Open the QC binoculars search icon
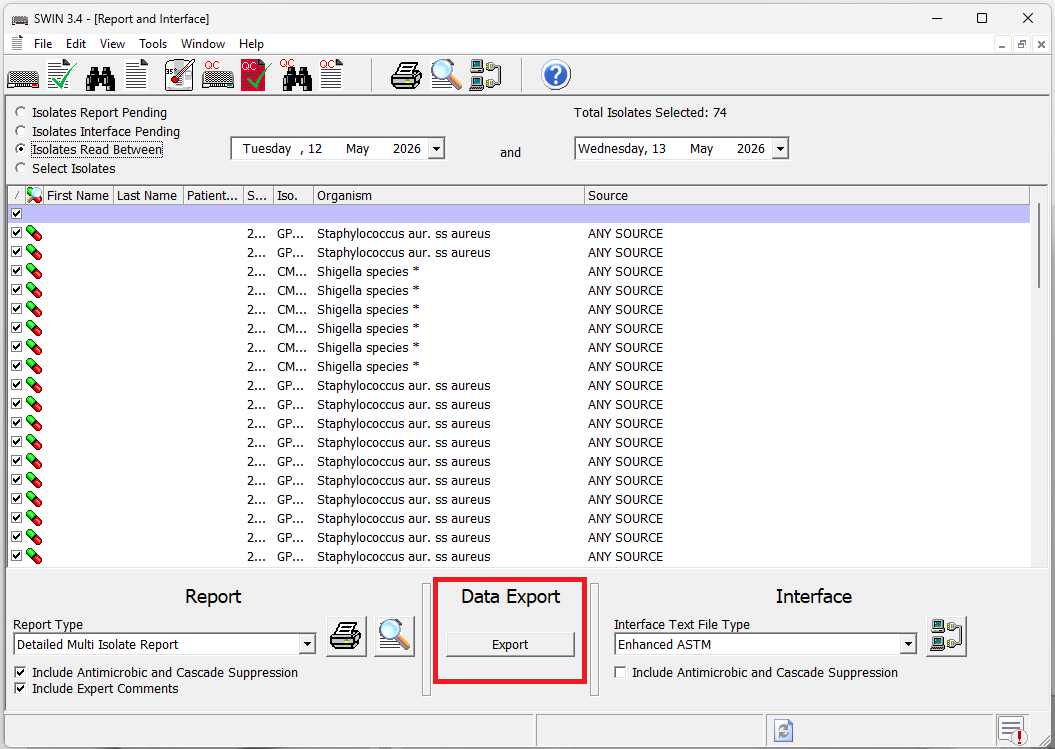Image resolution: width=1055 pixels, height=749 pixels. (296, 75)
